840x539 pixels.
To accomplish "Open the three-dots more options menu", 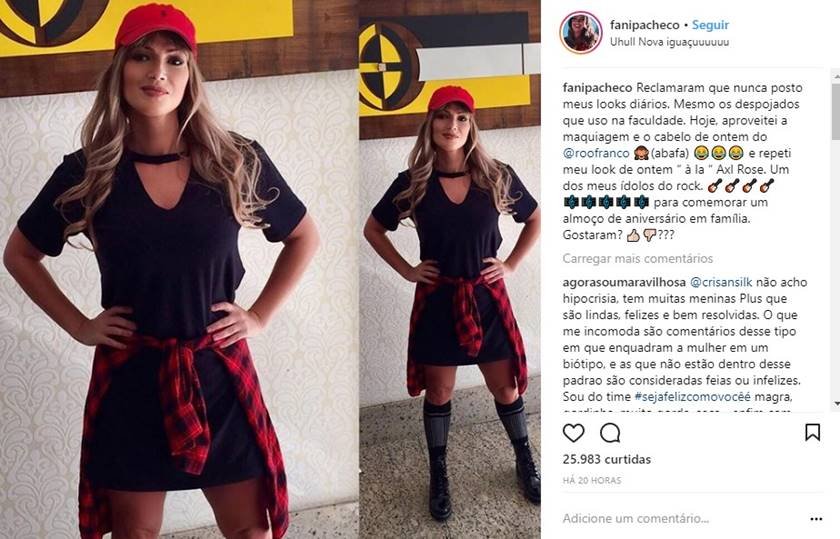I will pyautogui.click(x=816, y=519).
